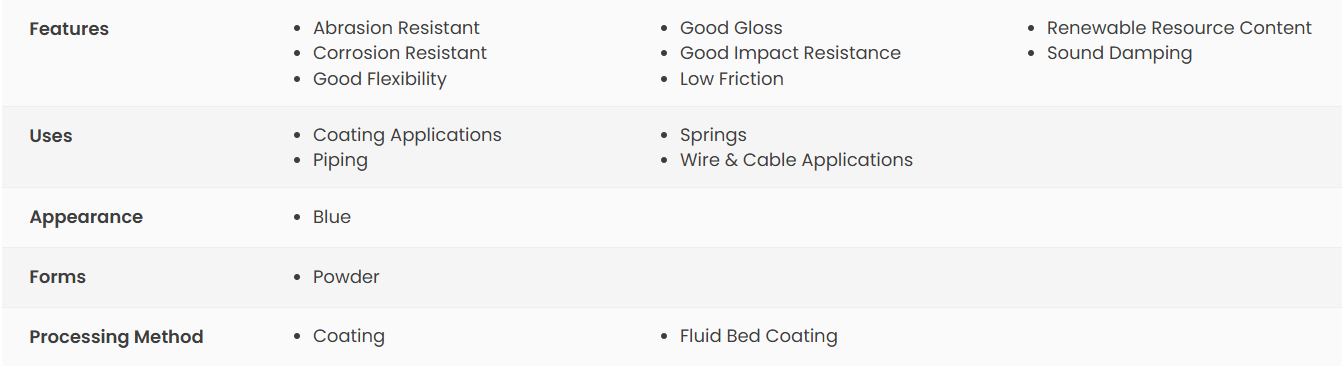Select Piping under Uses
This screenshot has width=1342, height=369.
tap(340, 160)
